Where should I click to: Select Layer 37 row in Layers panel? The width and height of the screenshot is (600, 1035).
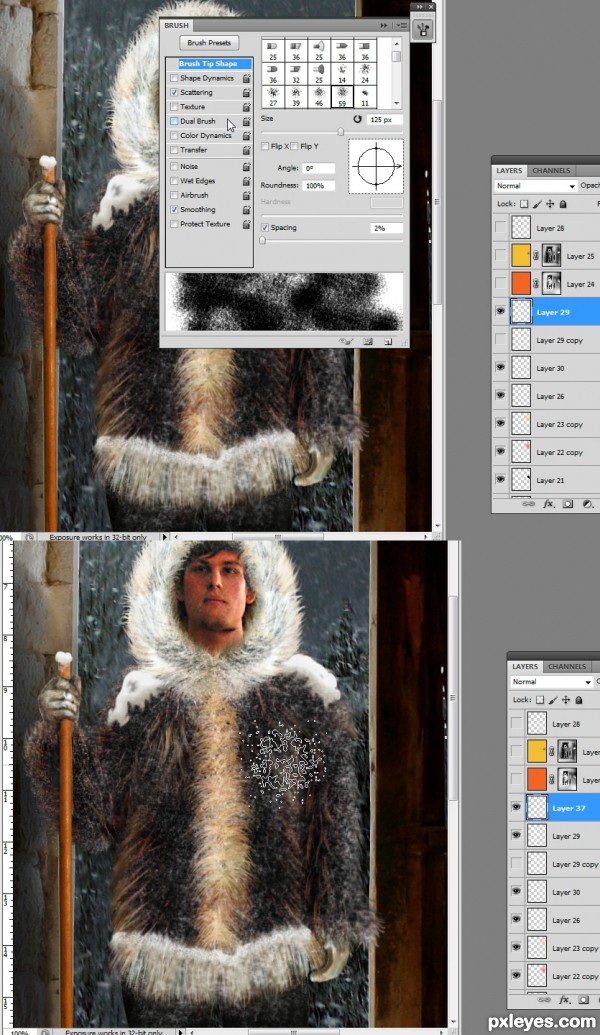554,807
